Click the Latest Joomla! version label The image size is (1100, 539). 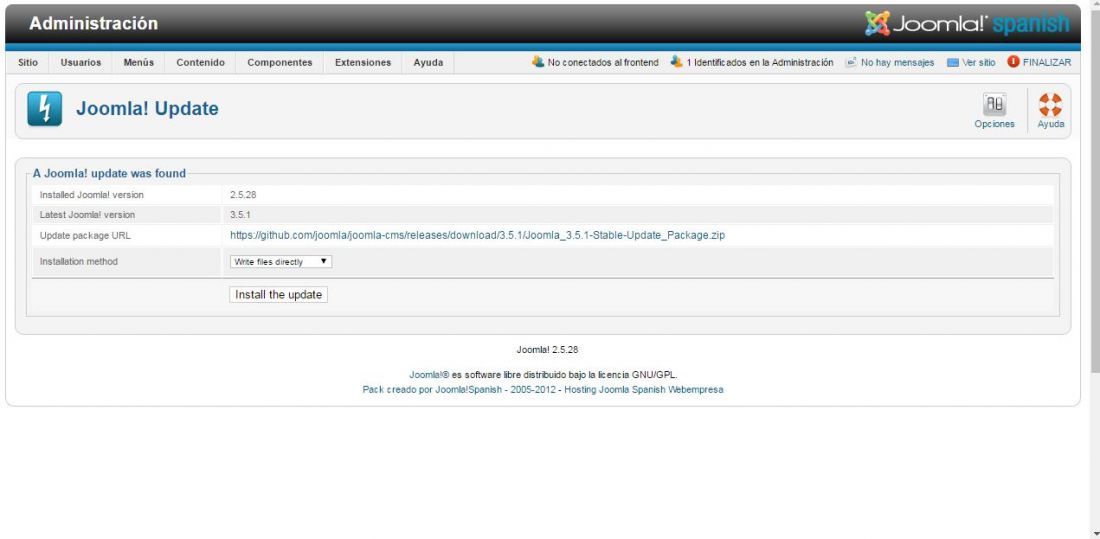(88, 215)
